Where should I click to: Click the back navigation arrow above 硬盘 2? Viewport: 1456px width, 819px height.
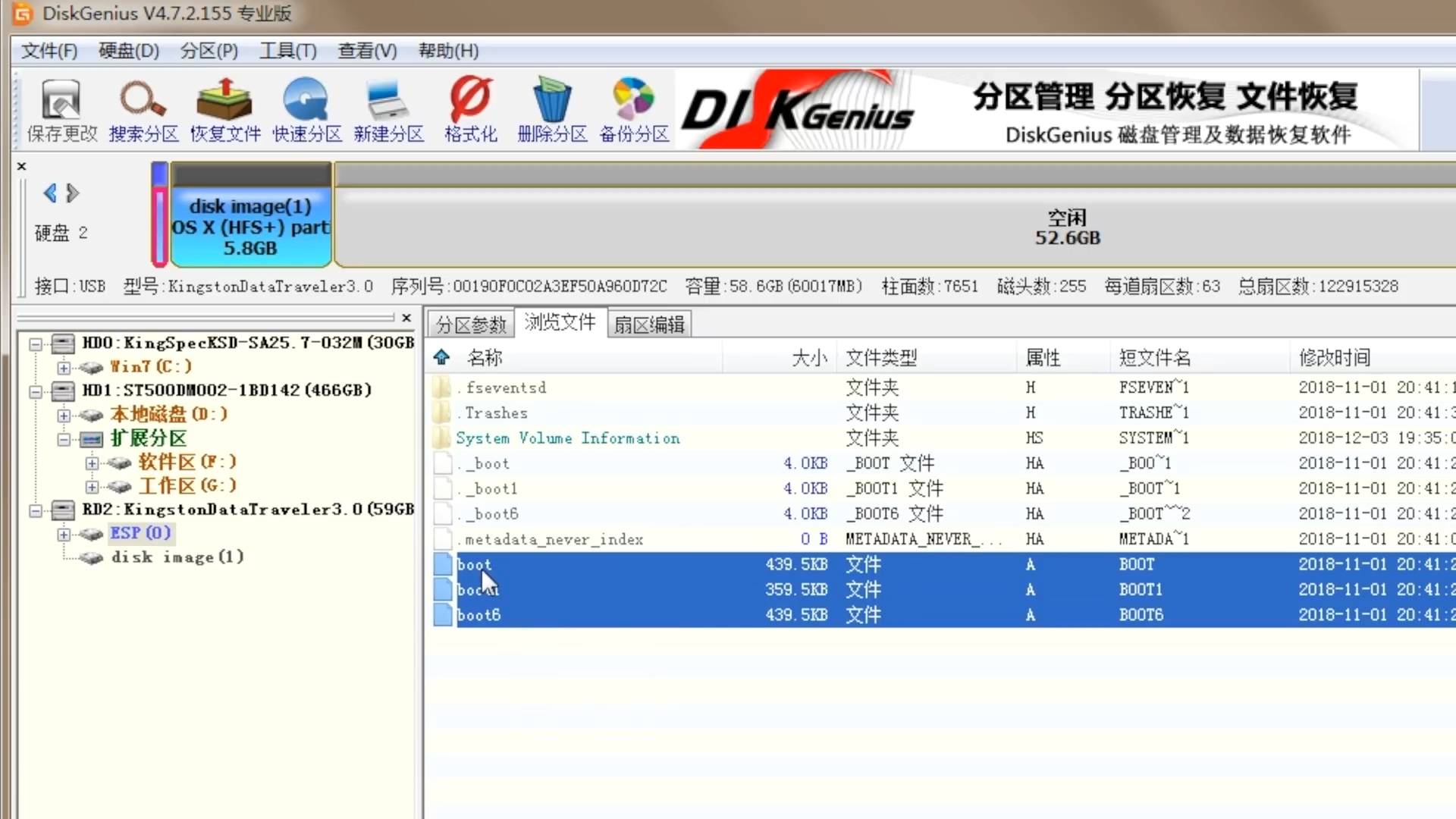(49, 193)
